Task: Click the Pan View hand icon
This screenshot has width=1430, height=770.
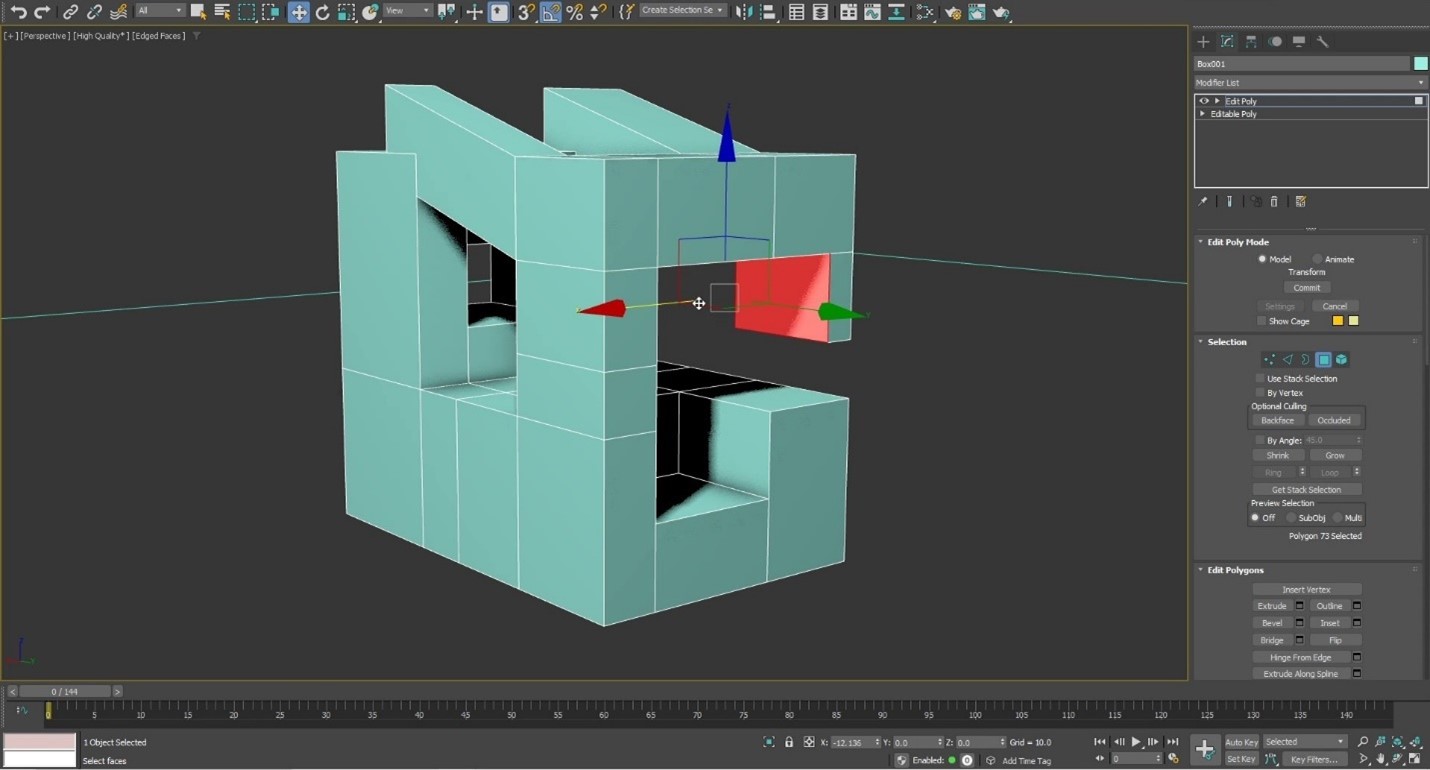Action: (x=1380, y=758)
